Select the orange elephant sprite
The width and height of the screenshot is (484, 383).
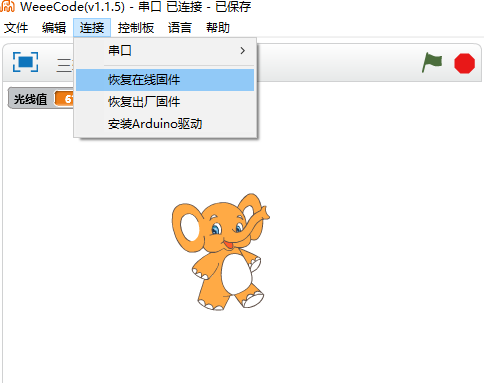click(x=221, y=252)
